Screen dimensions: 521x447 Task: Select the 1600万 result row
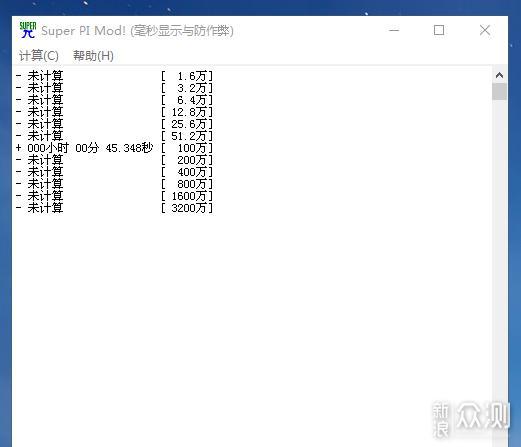tap(114, 196)
